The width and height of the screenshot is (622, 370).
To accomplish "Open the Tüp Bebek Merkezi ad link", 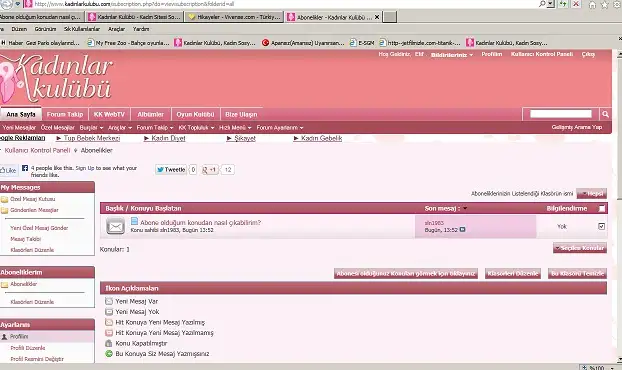I will (92, 138).
